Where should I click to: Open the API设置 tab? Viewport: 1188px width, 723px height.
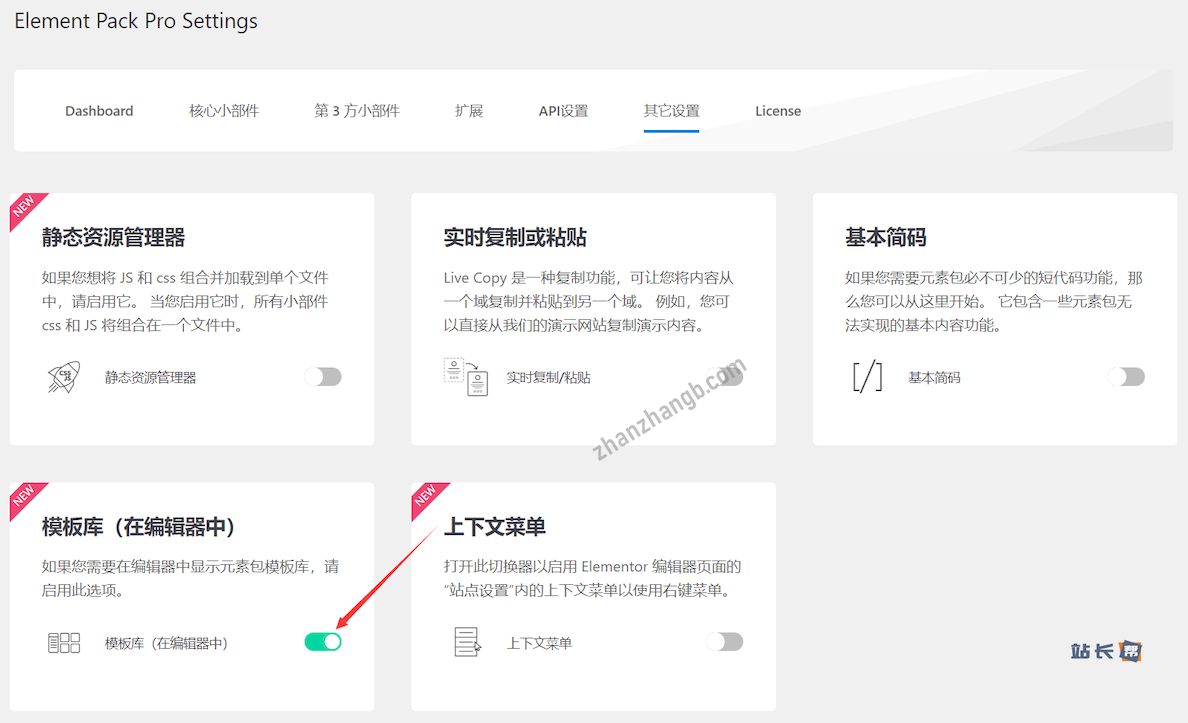[x=563, y=111]
